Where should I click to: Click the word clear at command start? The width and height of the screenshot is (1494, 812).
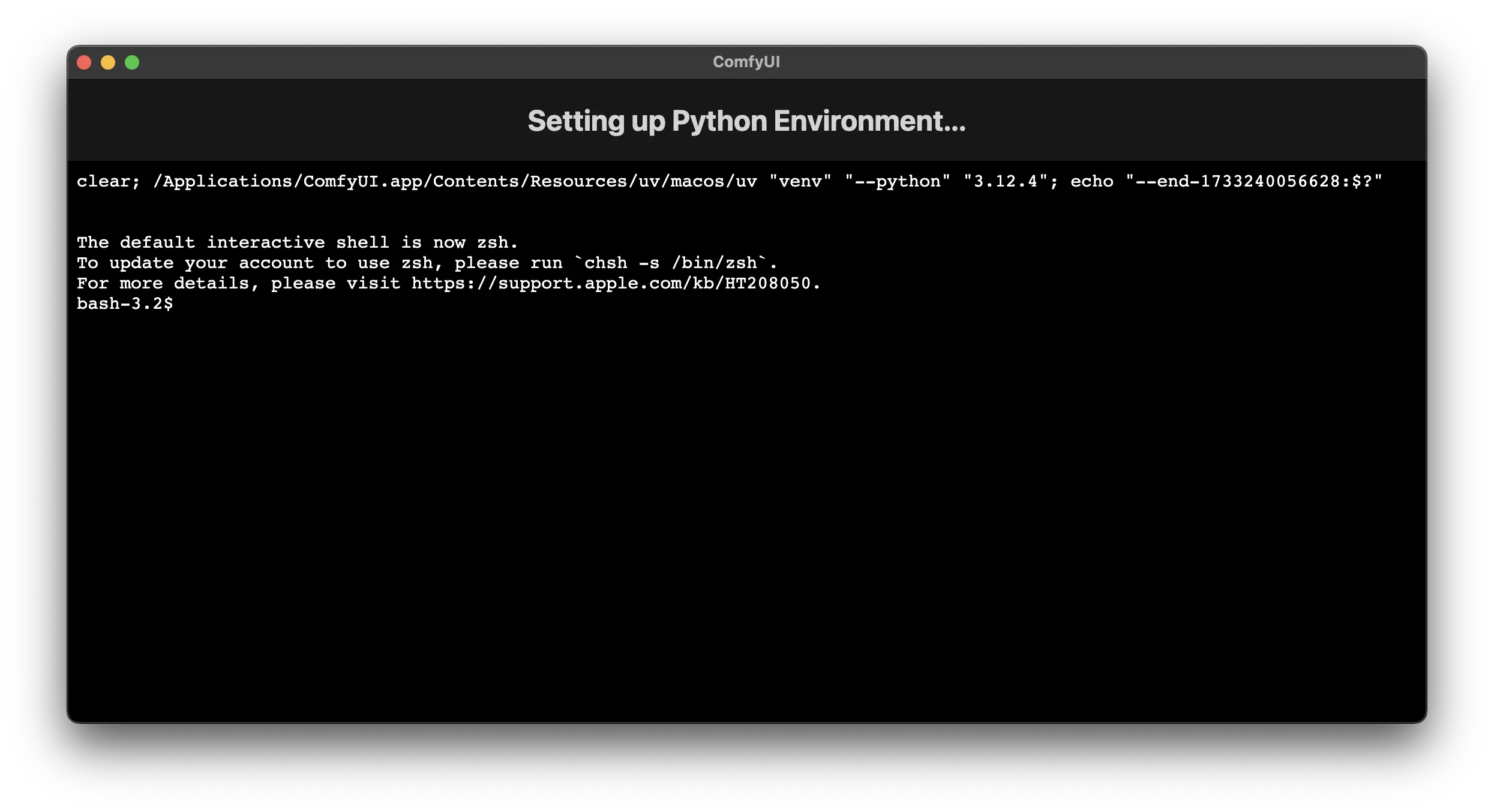point(103,181)
